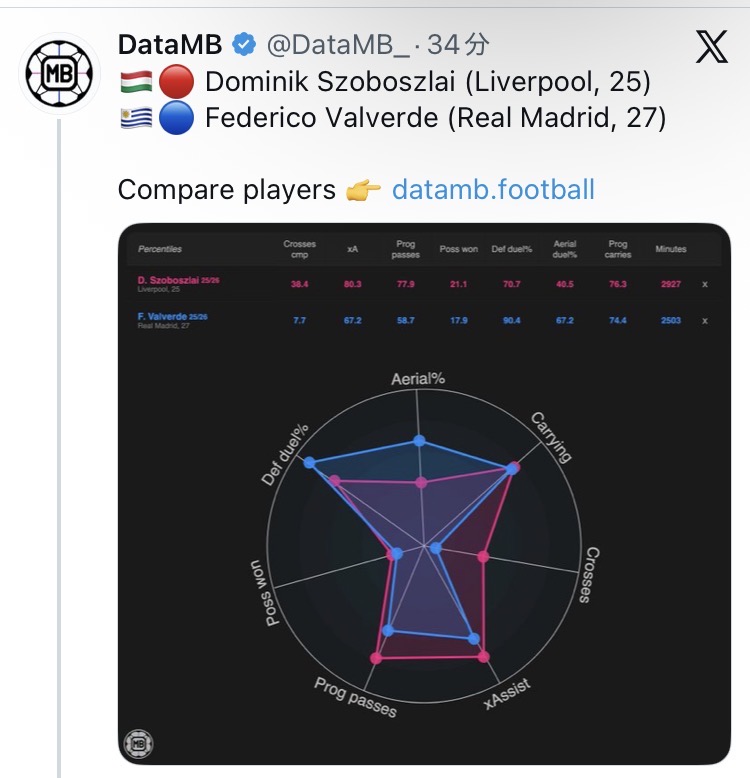Remove the D. Szoboszlai row with x
Viewport: 750px width, 778px height.
[x=704, y=284]
